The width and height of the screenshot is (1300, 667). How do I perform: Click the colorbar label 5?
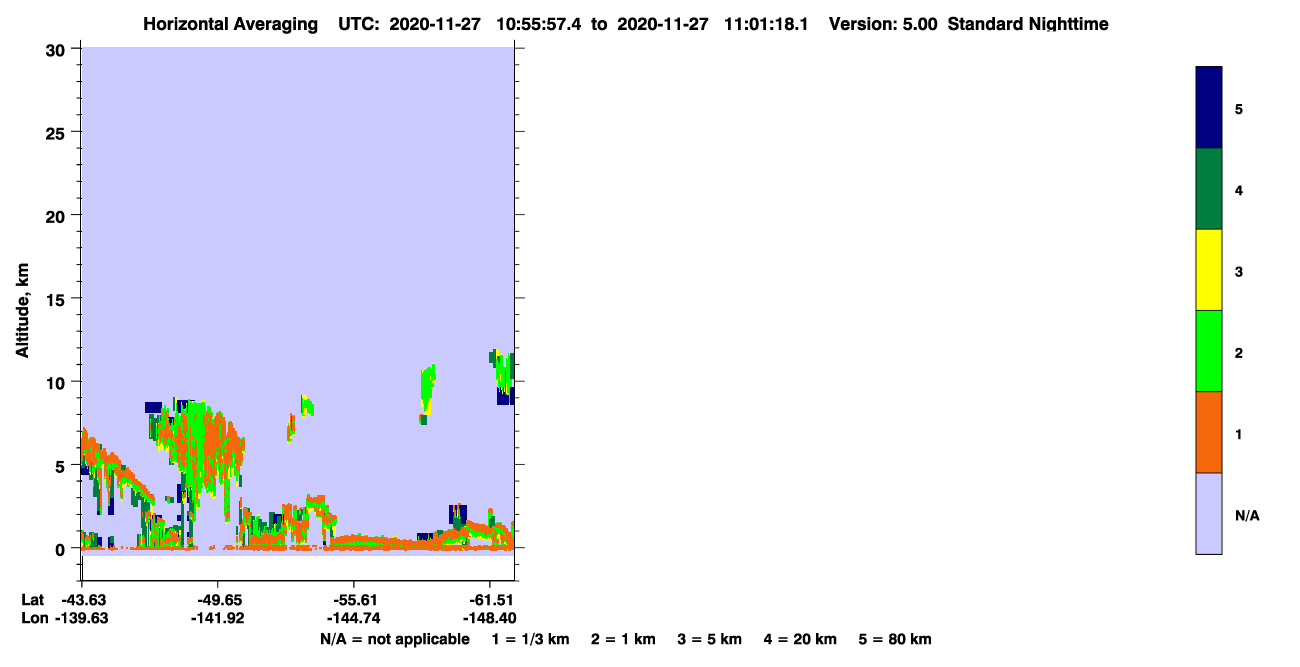click(x=1239, y=109)
